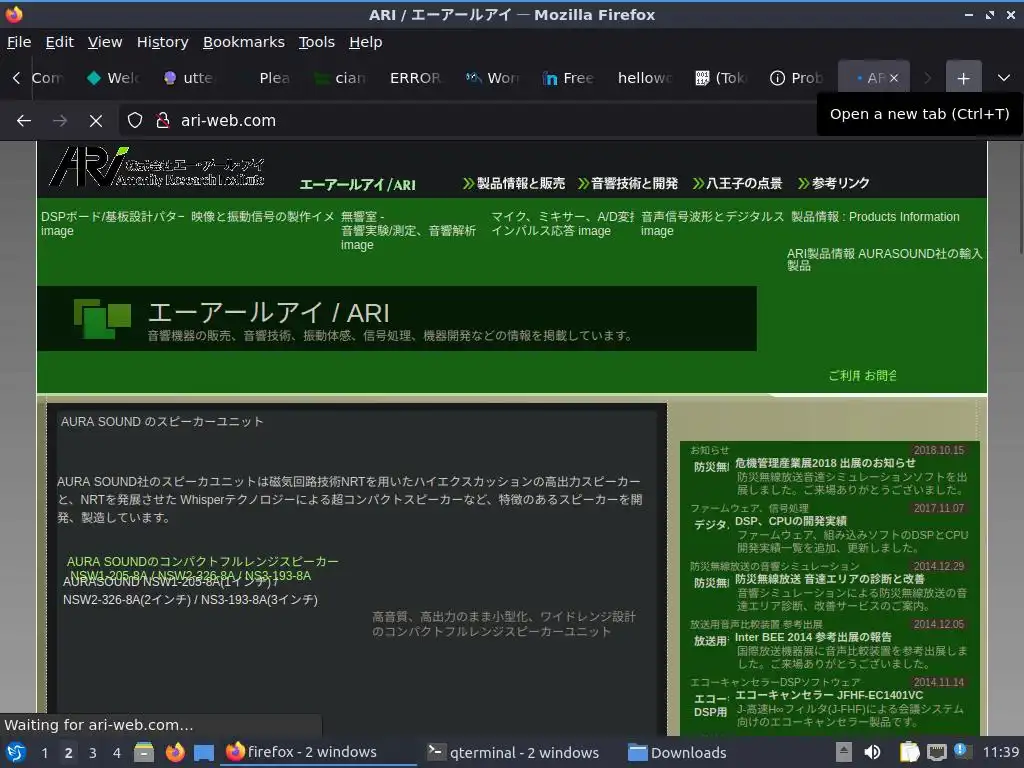
Task: Stop loading the page with the X button
Action: [95, 120]
